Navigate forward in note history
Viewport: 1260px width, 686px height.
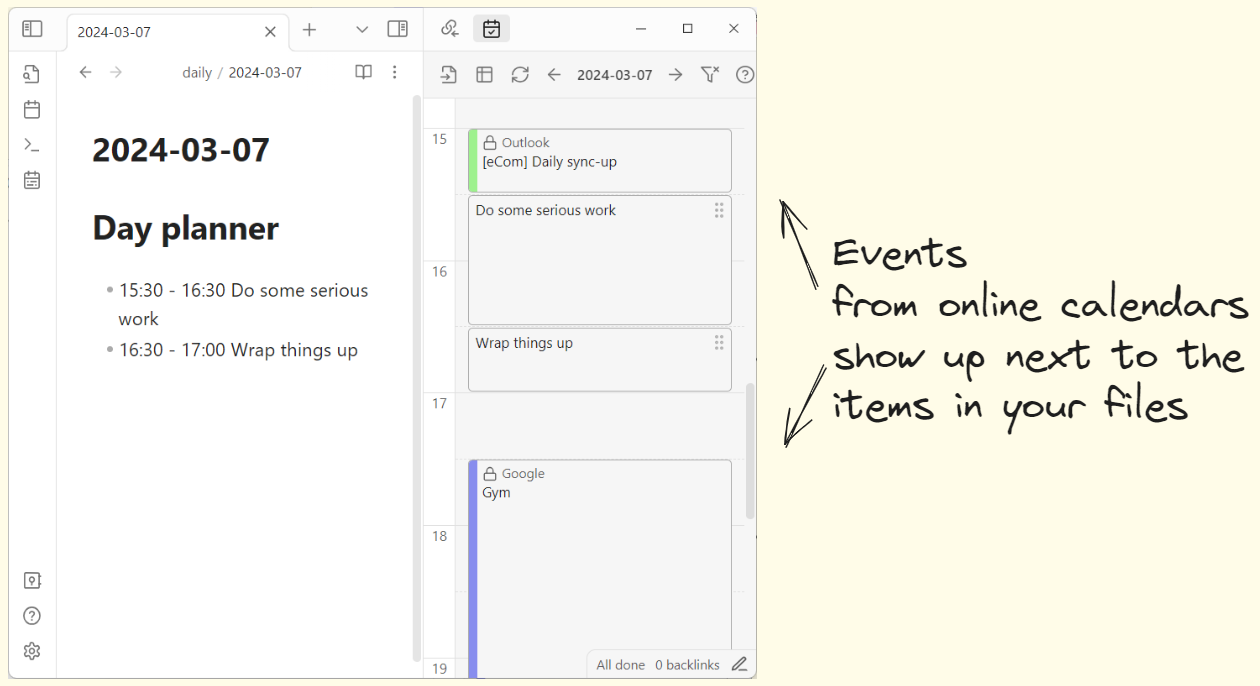(116, 72)
